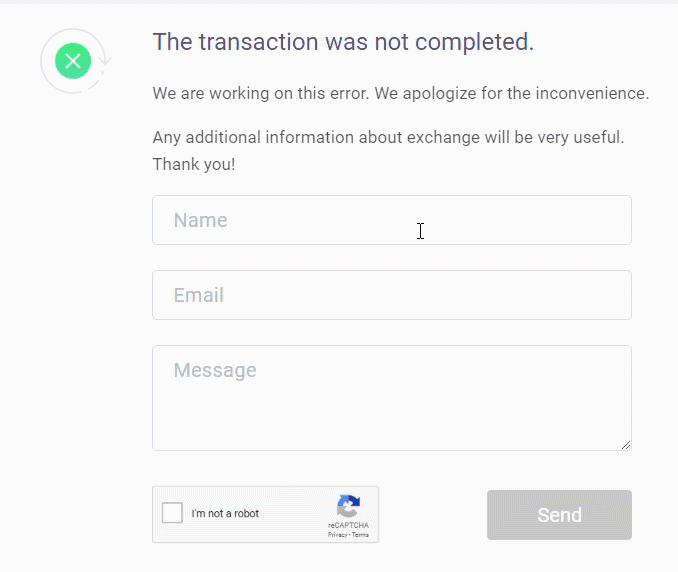
Task: Click the "reCAPTCHA" text label under the logo
Action: pyautogui.click(x=348, y=525)
